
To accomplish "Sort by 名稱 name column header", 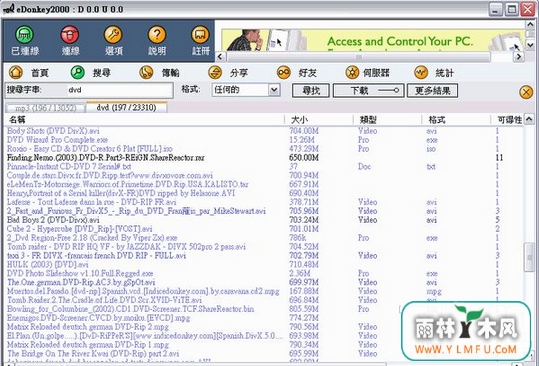I will coord(145,120).
